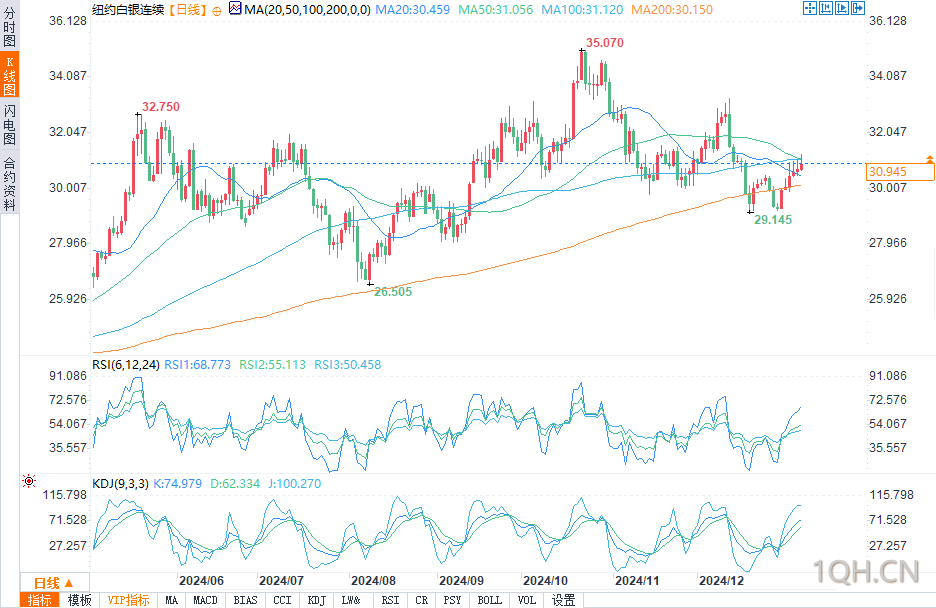Click the MA50:31.056 value

tap(495, 10)
